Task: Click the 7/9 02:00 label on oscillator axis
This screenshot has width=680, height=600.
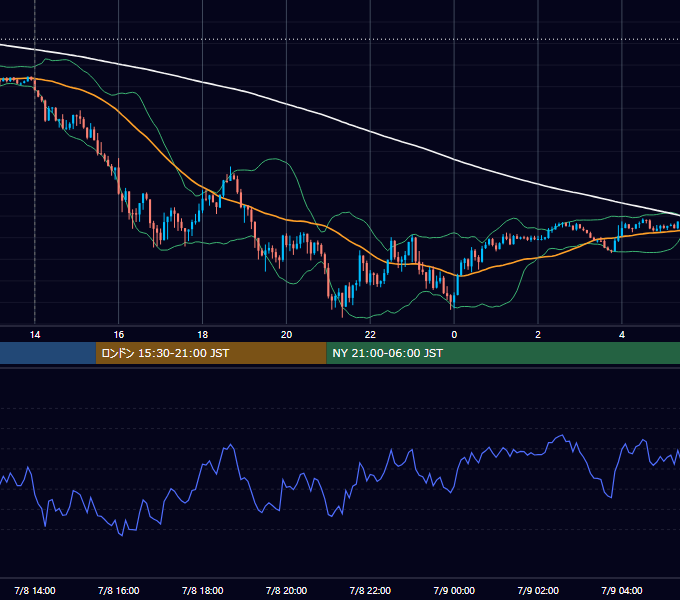Action: pos(538,590)
